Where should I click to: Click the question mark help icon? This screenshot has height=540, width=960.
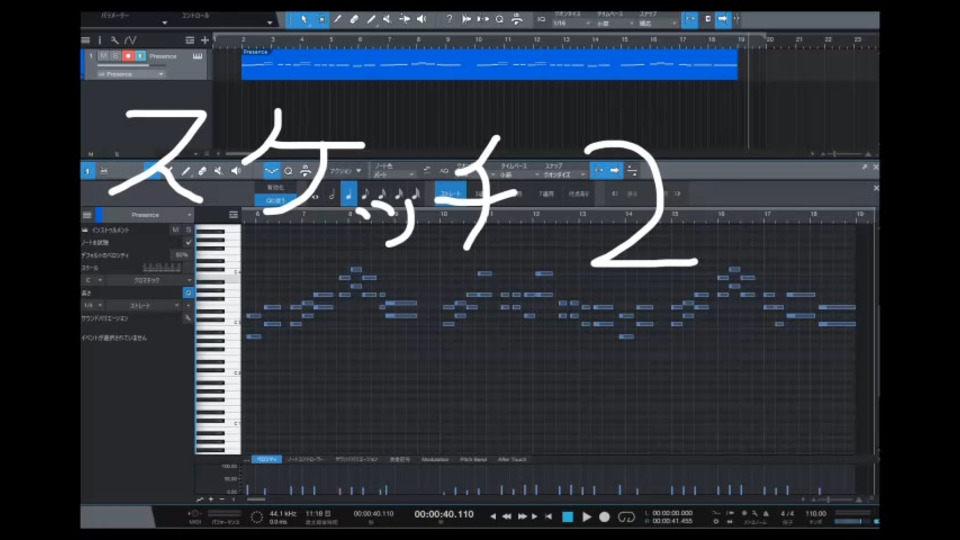click(x=449, y=20)
